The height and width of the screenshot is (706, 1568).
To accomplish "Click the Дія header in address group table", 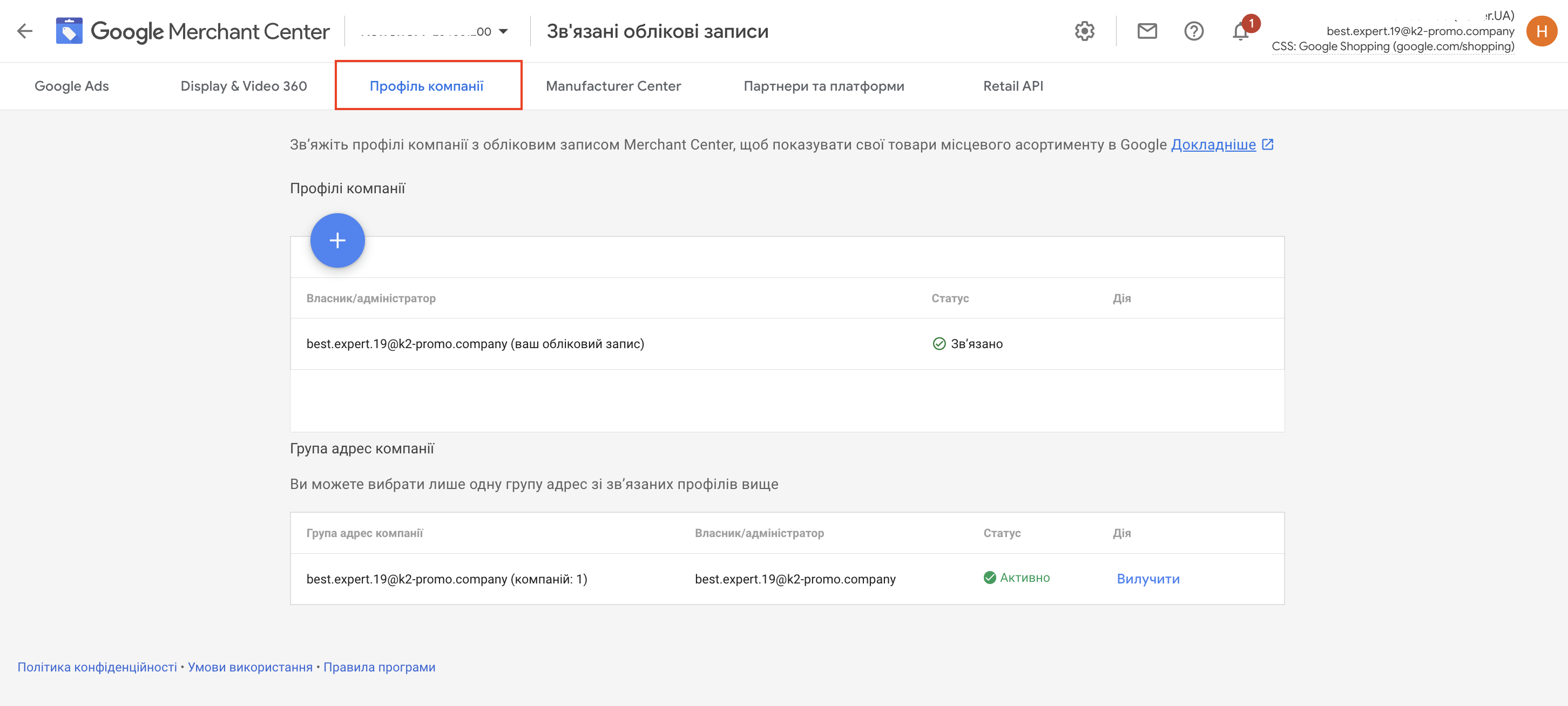I will pos(1121,533).
